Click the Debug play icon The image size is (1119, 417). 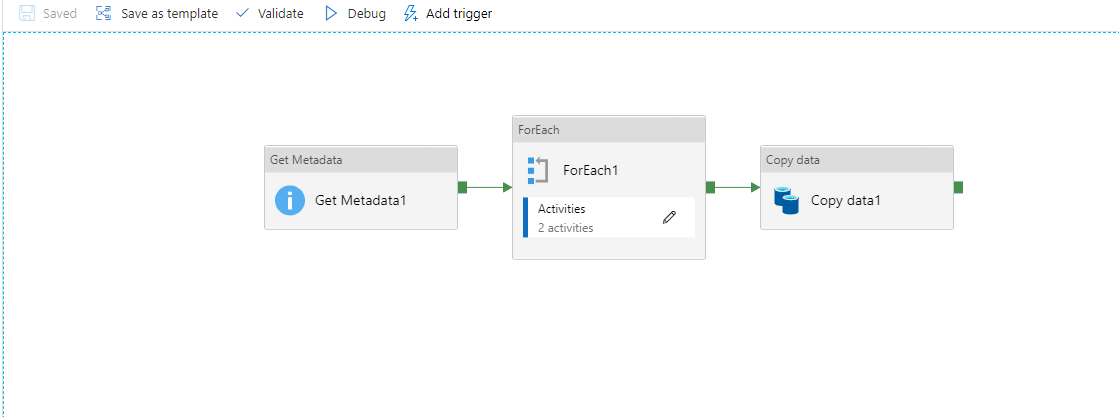click(330, 14)
